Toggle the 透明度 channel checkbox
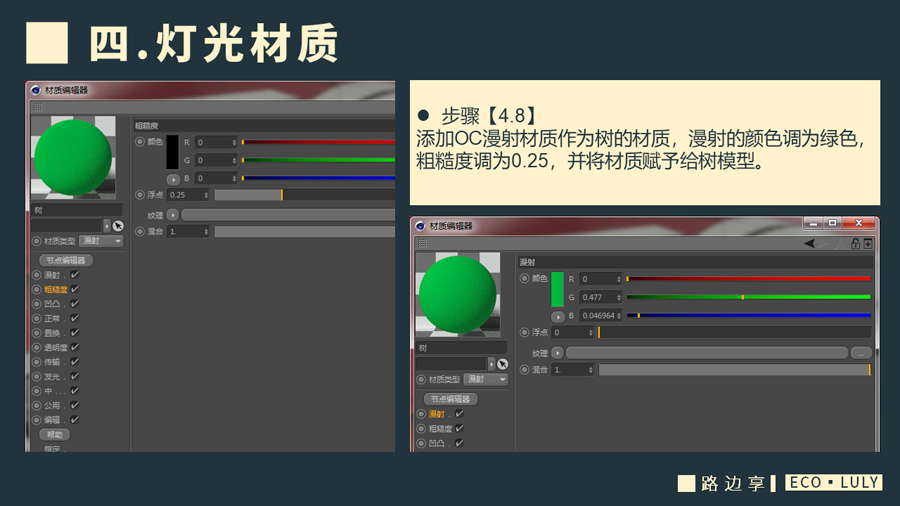Screen dimensions: 900x506 (75, 347)
